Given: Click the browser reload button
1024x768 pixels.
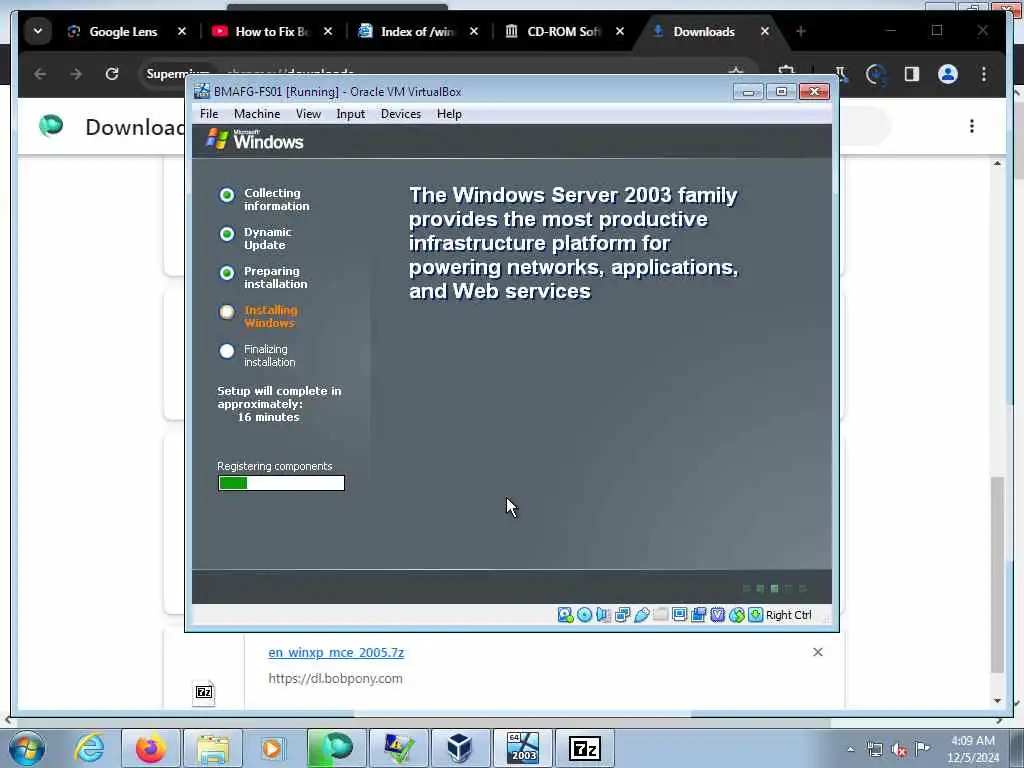Looking at the screenshot, I should point(112,74).
